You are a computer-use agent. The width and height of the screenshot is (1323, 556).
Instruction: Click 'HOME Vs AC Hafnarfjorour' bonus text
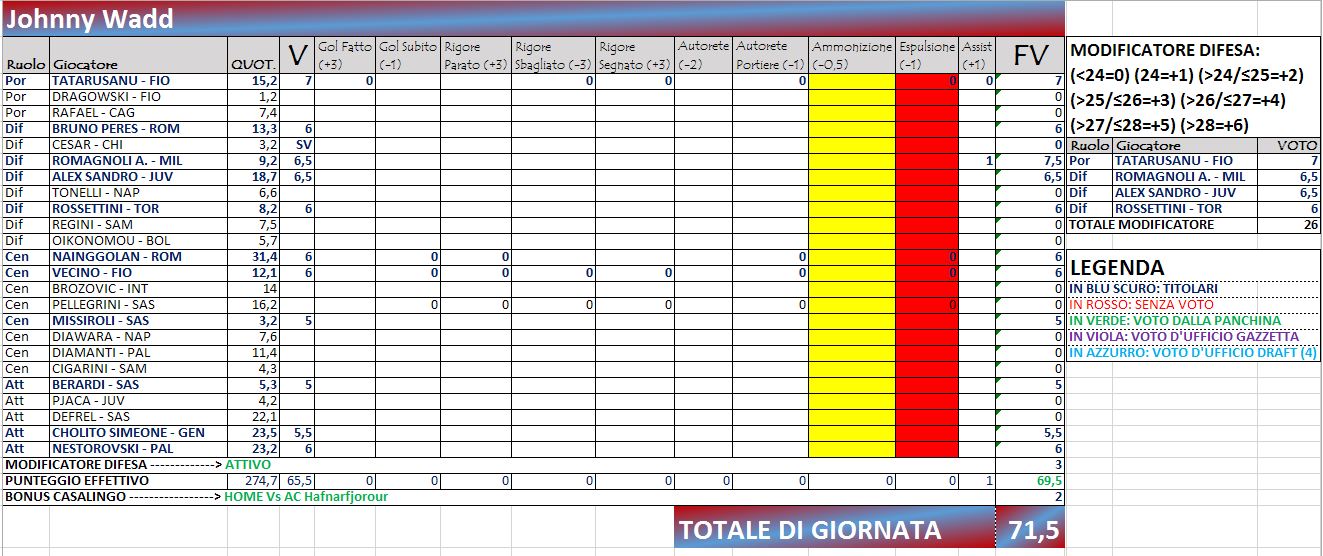(306, 496)
